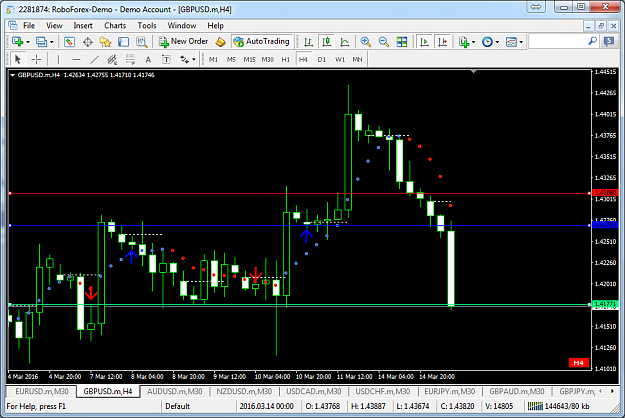Open the chat notifications icon
625x418 pixels.
point(609,41)
